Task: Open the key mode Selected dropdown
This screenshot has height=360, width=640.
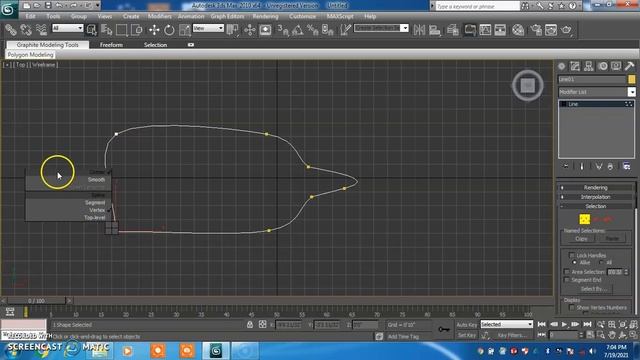Action: pyautogui.click(x=507, y=324)
